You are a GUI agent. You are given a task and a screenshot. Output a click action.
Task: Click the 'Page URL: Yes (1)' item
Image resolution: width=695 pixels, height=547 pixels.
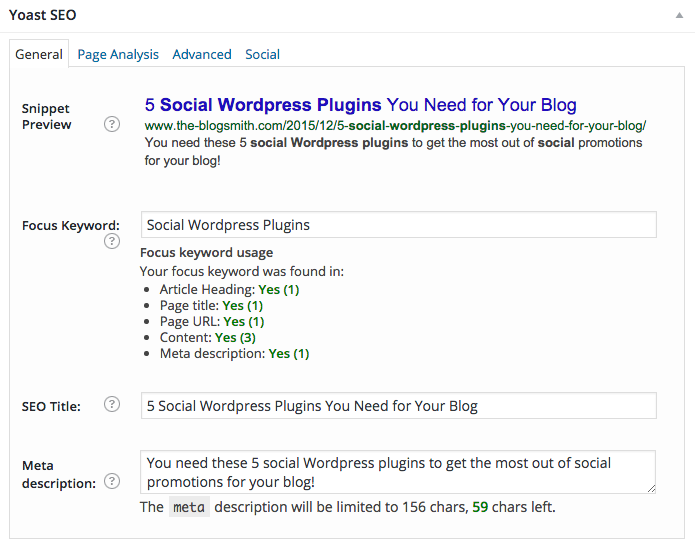(212, 321)
